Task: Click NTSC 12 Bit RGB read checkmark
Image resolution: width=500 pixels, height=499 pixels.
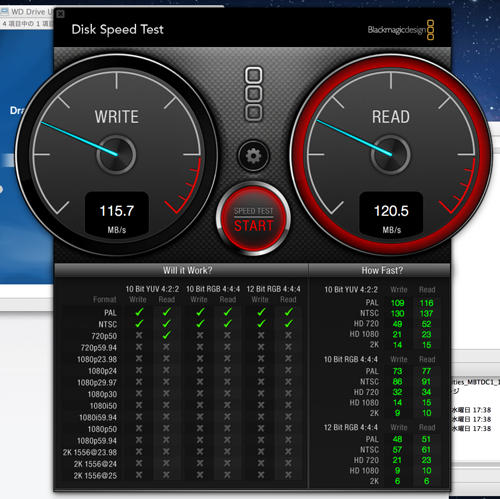Action: click(289, 323)
